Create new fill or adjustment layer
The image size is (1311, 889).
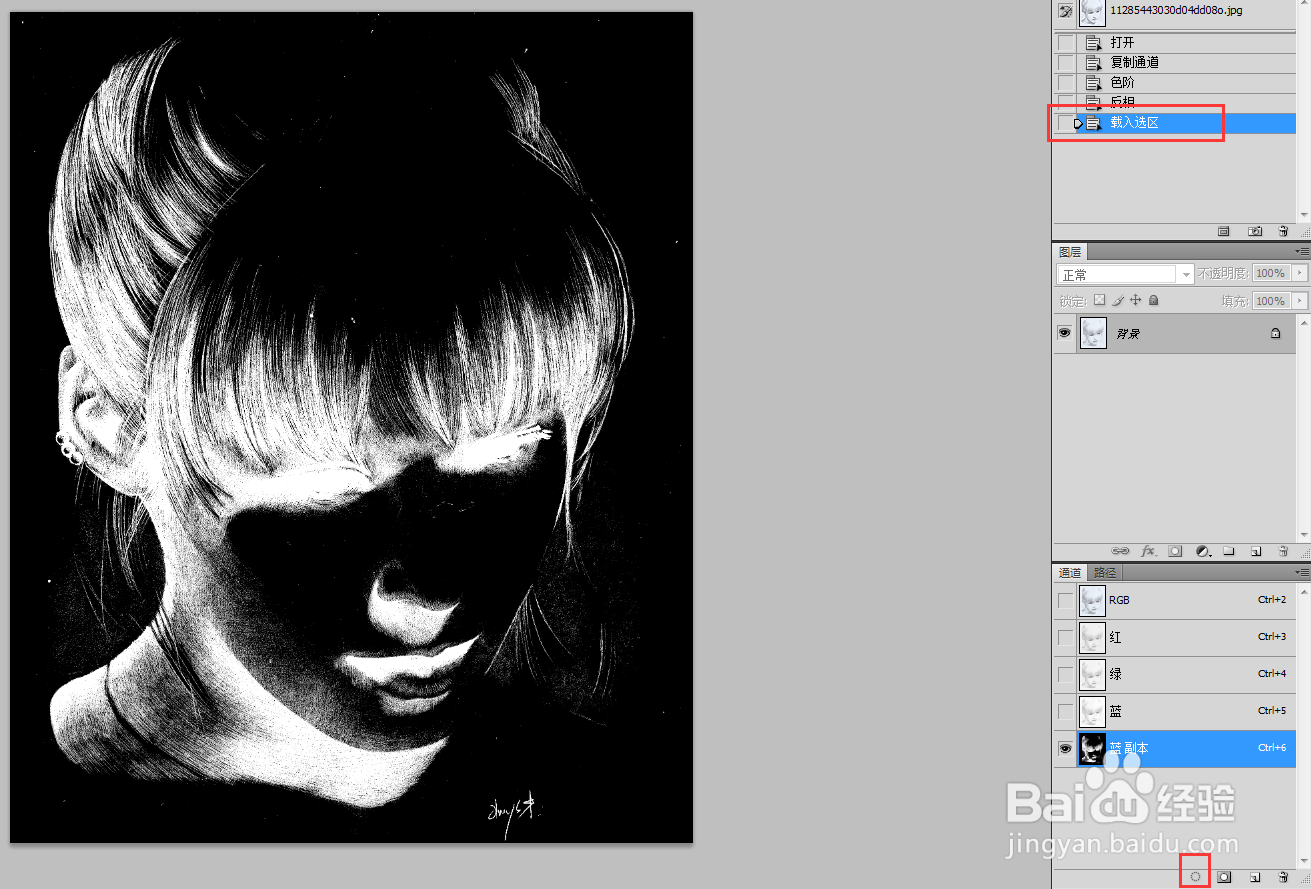(1202, 551)
